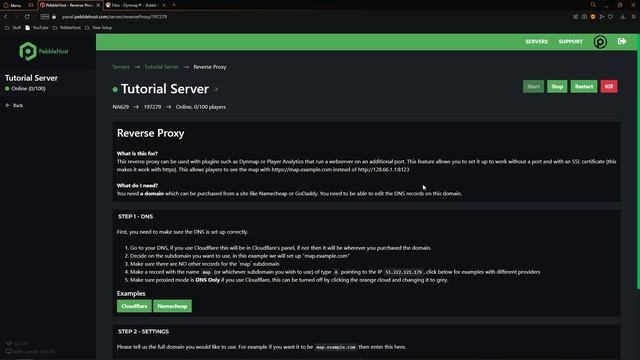The image size is (640, 360).
Task: Follow the Servers breadcrumb link
Action: coord(121,67)
